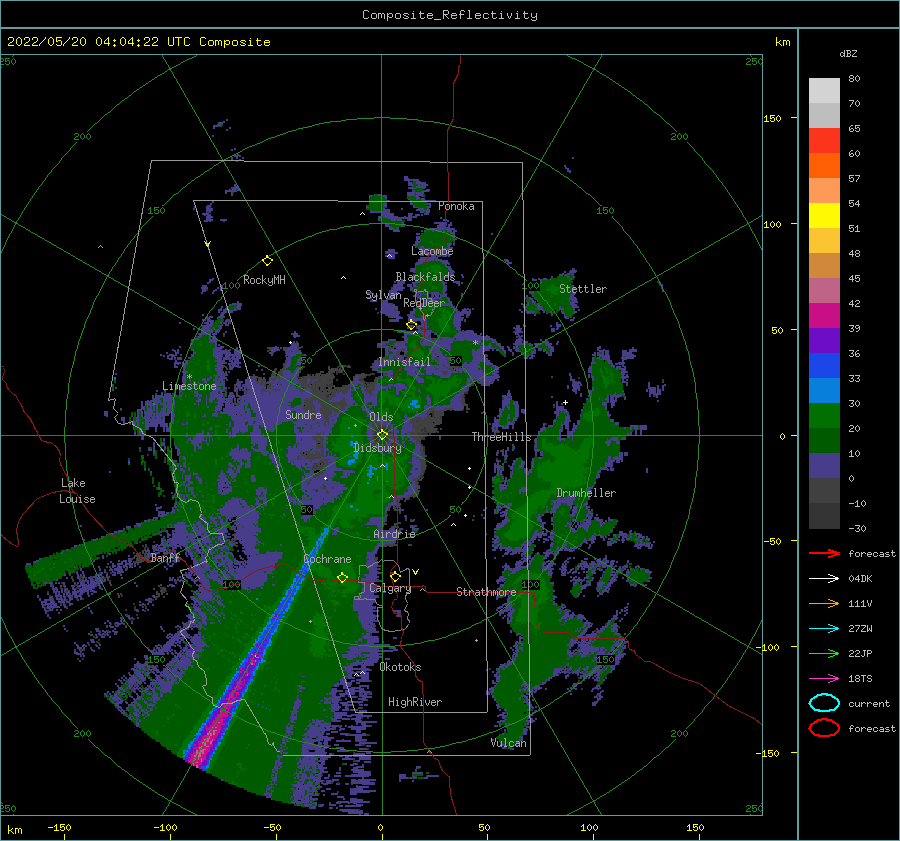Viewport: 900px width, 841px height.
Task: Pick the magenta 39-42 dBZ swatch
Action: pos(824,316)
